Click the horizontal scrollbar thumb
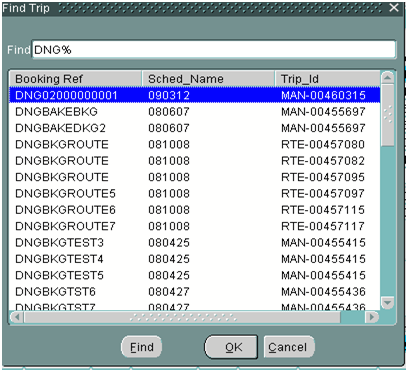406x370 pixels. click(x=182, y=317)
